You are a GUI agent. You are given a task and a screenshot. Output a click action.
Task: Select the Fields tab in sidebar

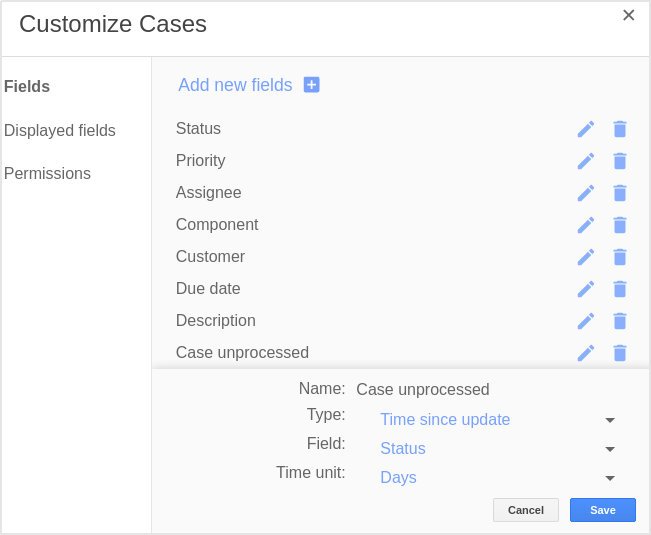tap(27, 86)
